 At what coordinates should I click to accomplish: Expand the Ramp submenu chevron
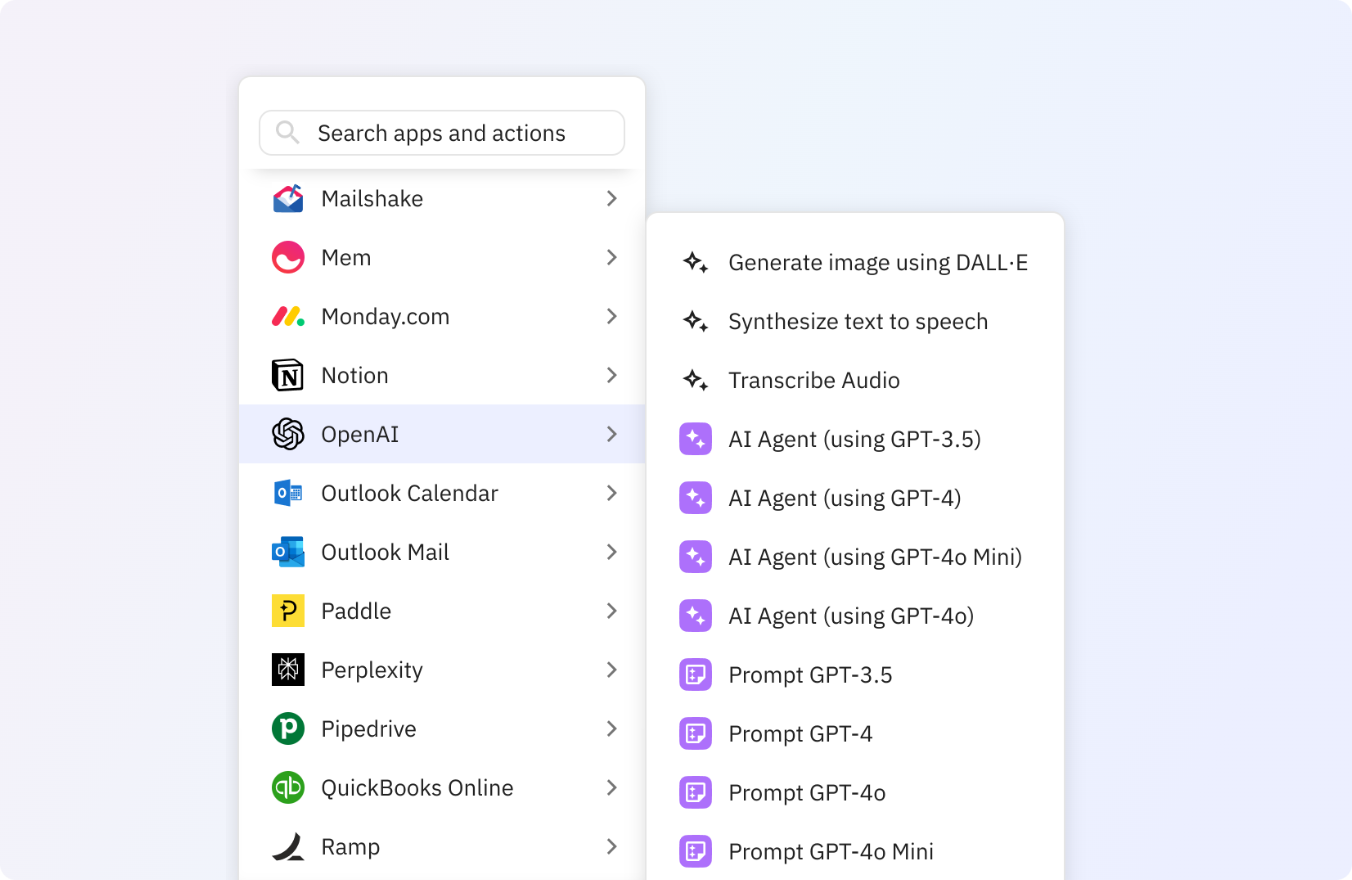click(612, 847)
